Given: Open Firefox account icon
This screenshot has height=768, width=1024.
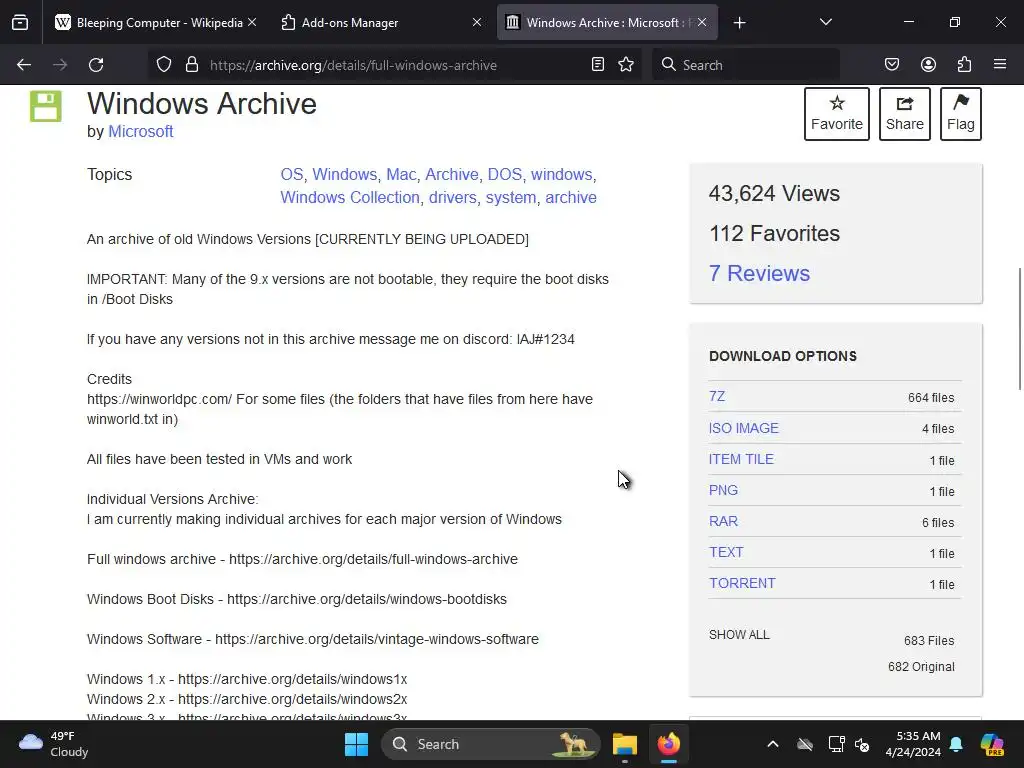Looking at the screenshot, I should point(928,64).
